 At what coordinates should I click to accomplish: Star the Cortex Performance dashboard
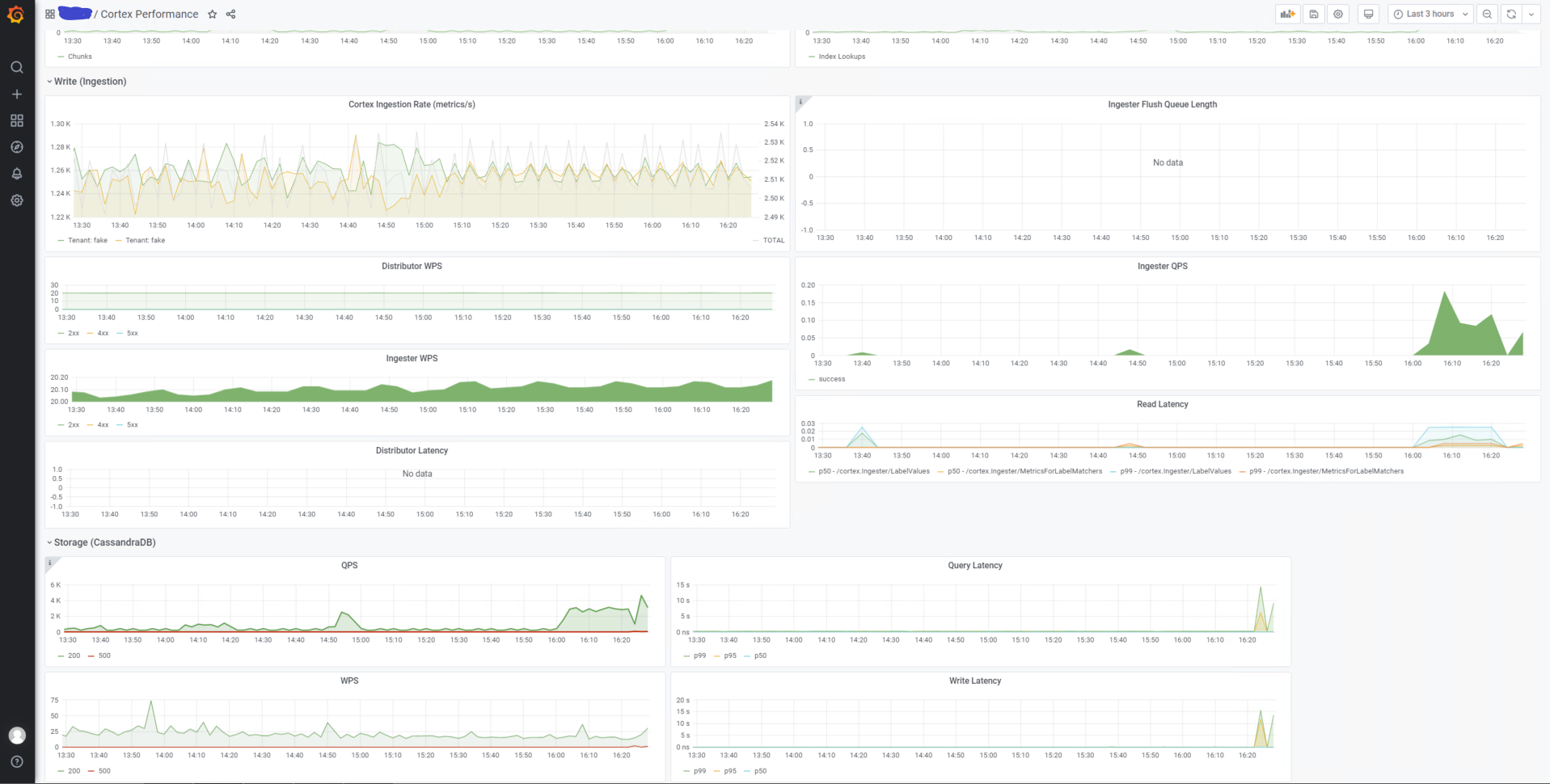pyautogui.click(x=212, y=14)
